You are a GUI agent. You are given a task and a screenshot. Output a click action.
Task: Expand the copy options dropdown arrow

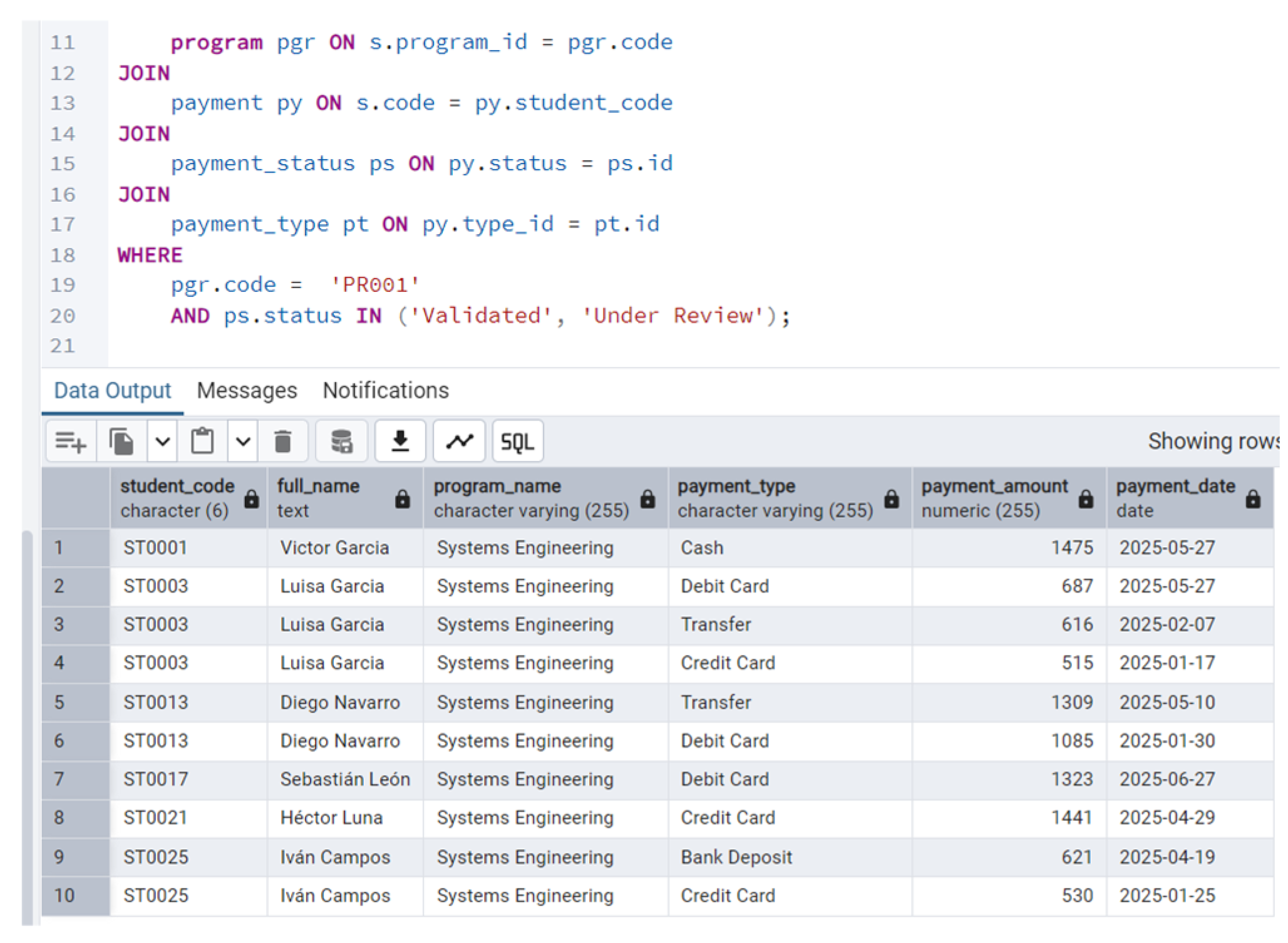163,442
